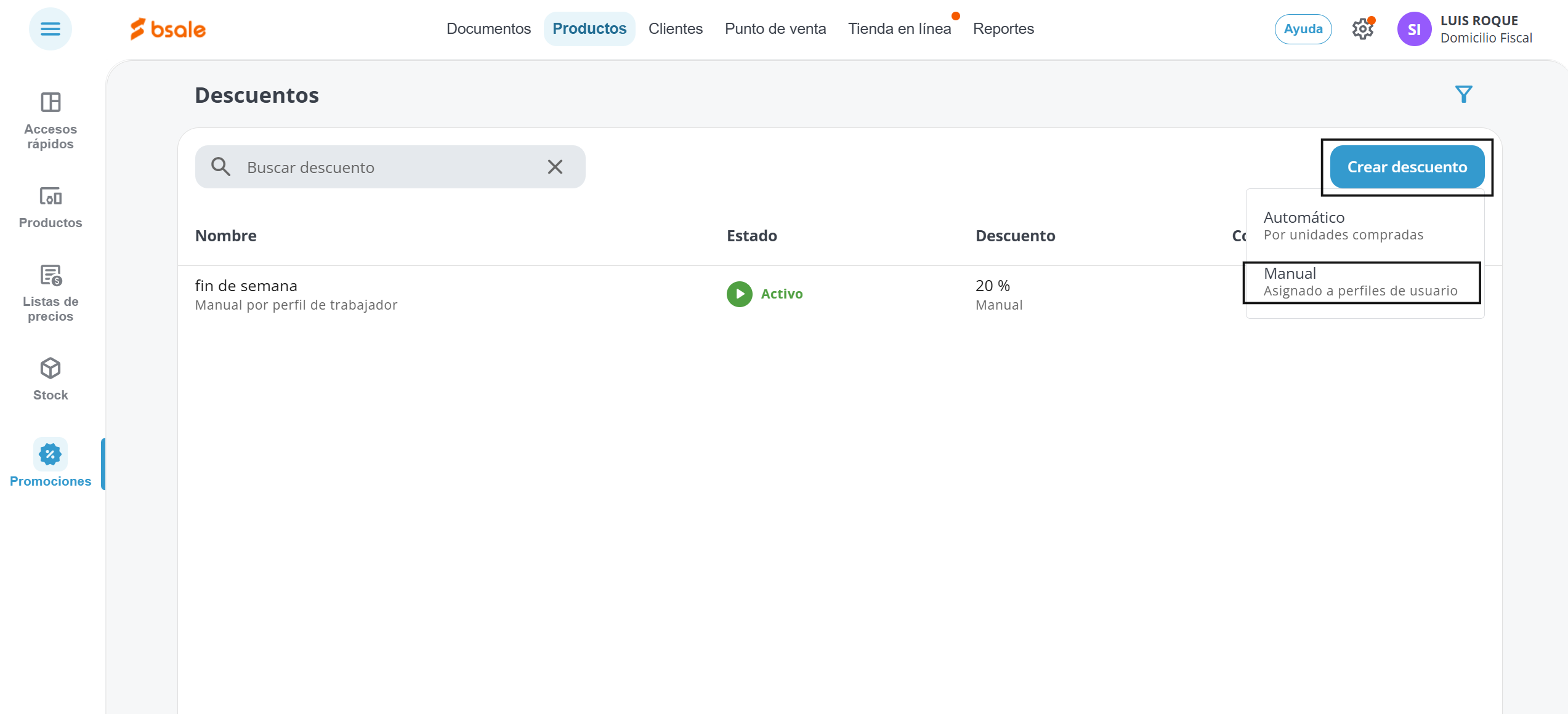Click the bsale logo
The image size is (1568, 714).
pyautogui.click(x=168, y=29)
